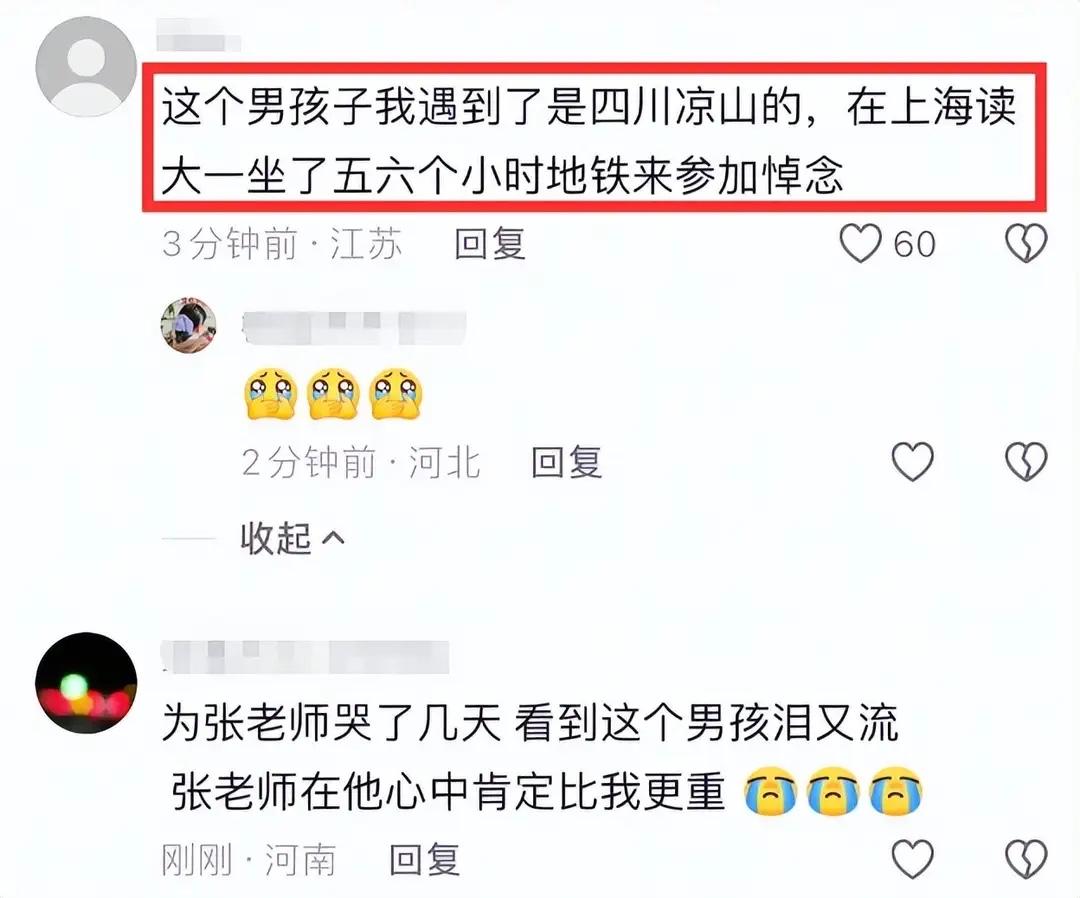Image resolution: width=1080 pixels, height=898 pixels.
Task: Open the gray default avatar profile
Action: [x=86, y=66]
